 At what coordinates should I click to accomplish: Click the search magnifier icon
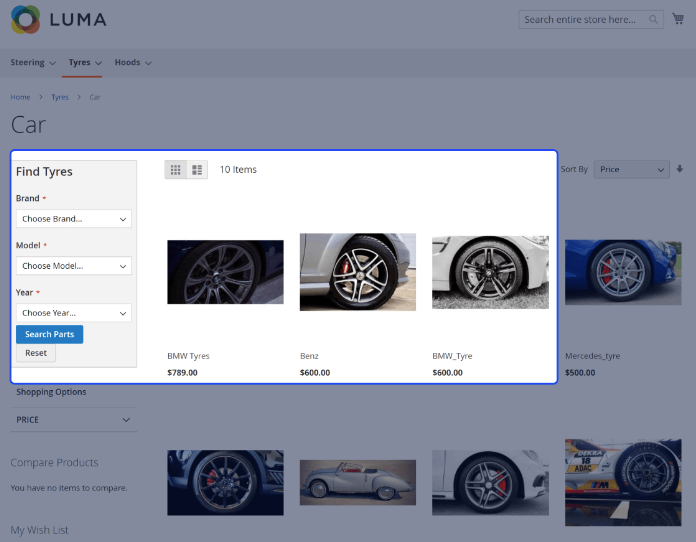point(653,20)
